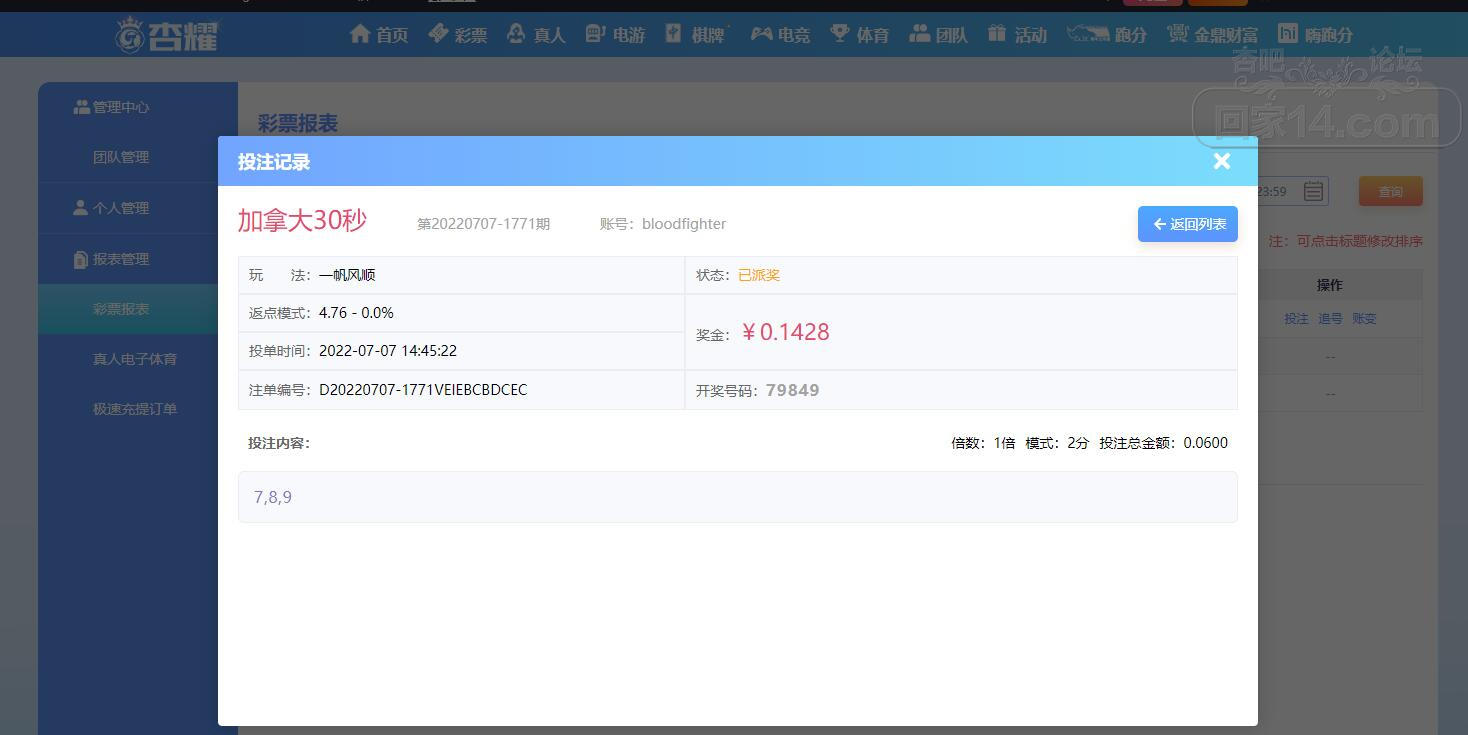Click the 管理中心 group icon in sidebar
The image size is (1468, 735).
(x=81, y=107)
